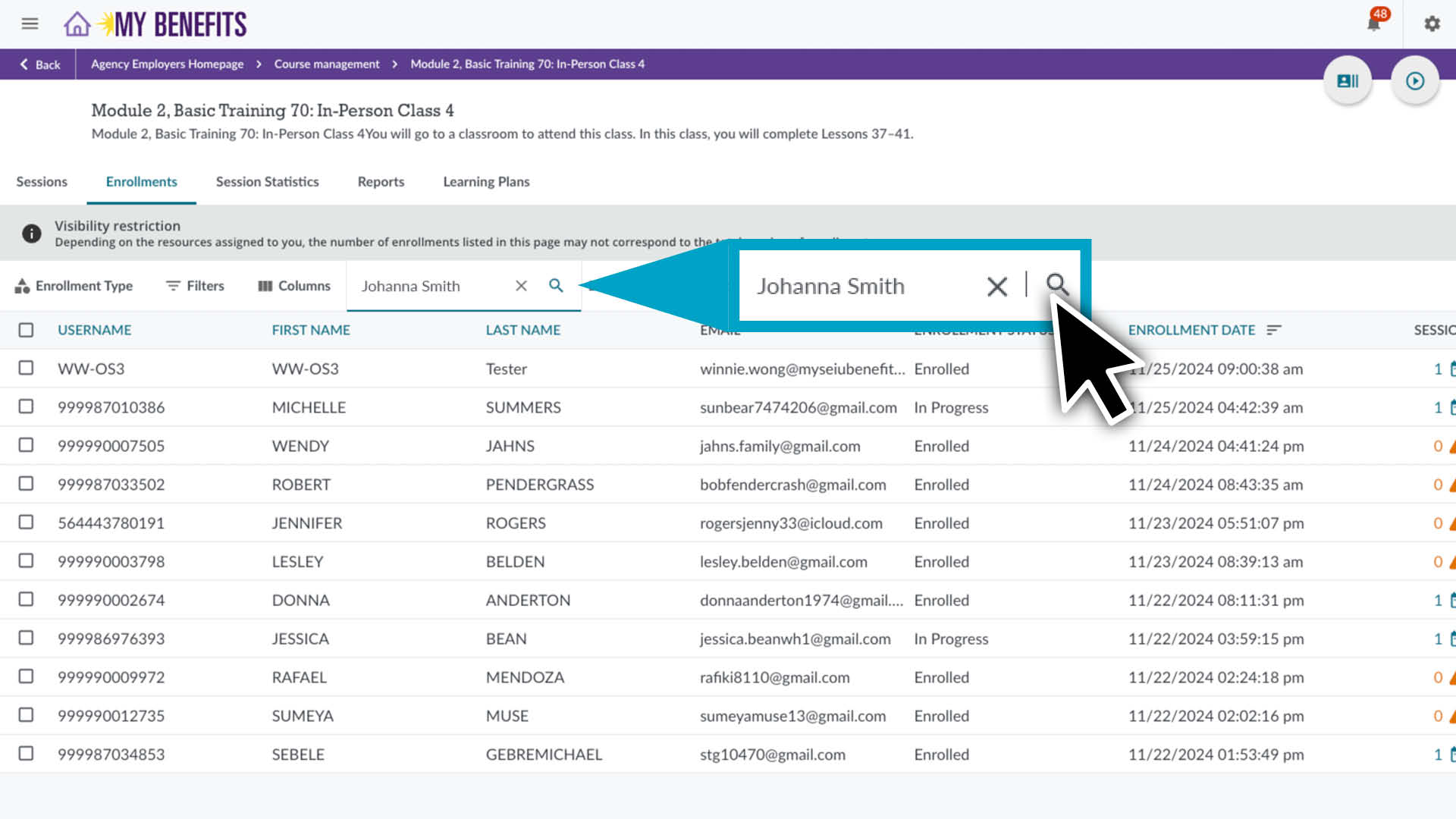The width and height of the screenshot is (1456, 819).
Task: Open the notifications bell
Action: tap(1373, 24)
